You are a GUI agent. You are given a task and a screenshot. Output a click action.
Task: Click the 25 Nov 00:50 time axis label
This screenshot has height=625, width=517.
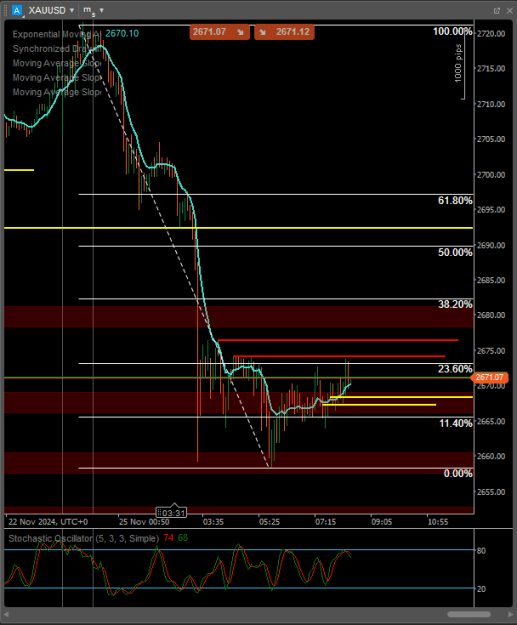pos(144,522)
